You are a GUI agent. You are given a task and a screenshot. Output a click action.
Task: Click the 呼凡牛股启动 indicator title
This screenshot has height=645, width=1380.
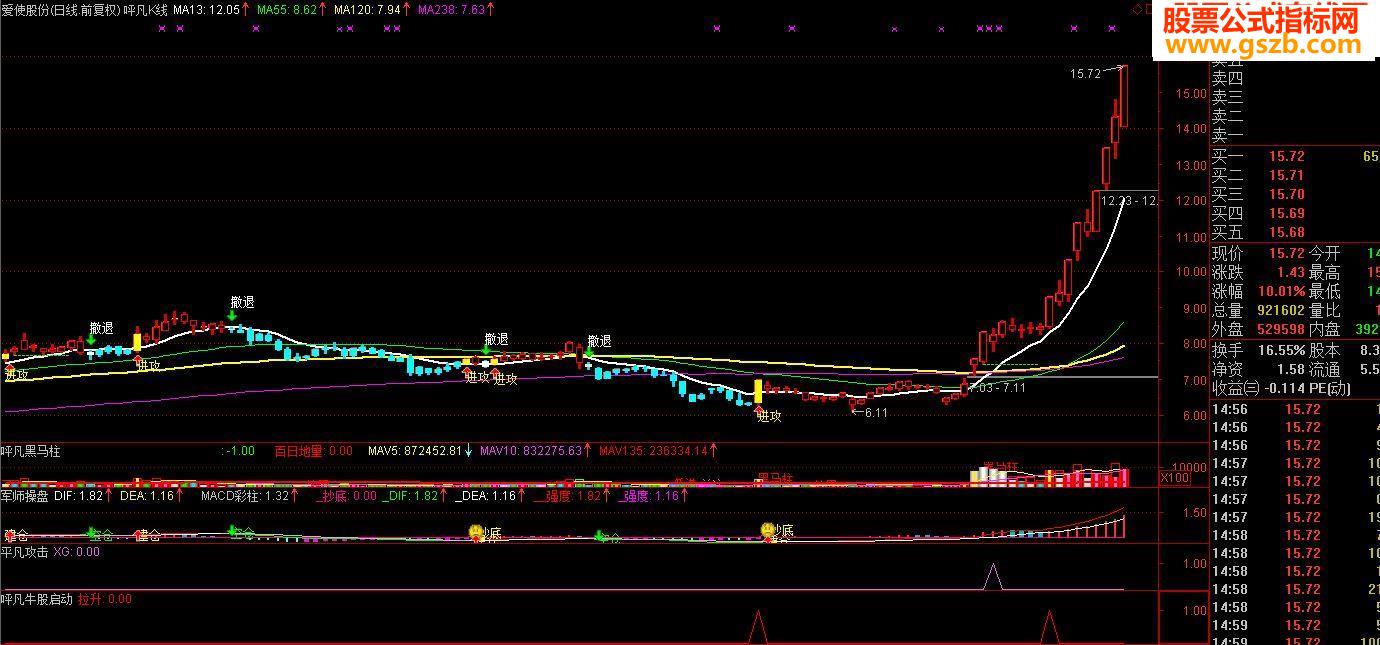tap(37, 599)
